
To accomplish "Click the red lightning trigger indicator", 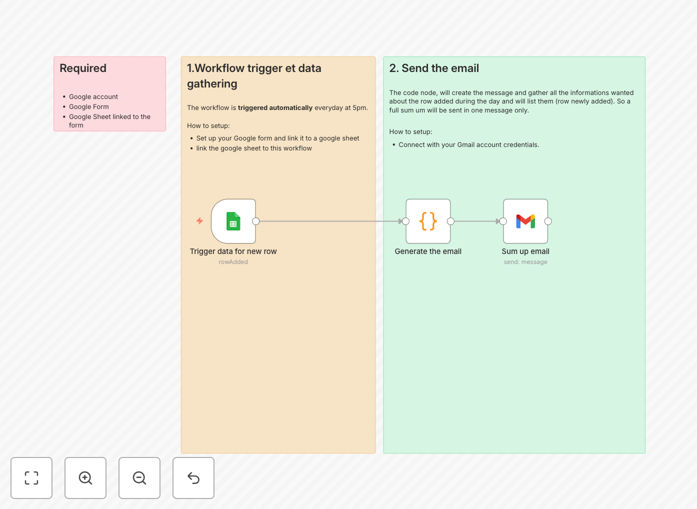I will coord(200,220).
